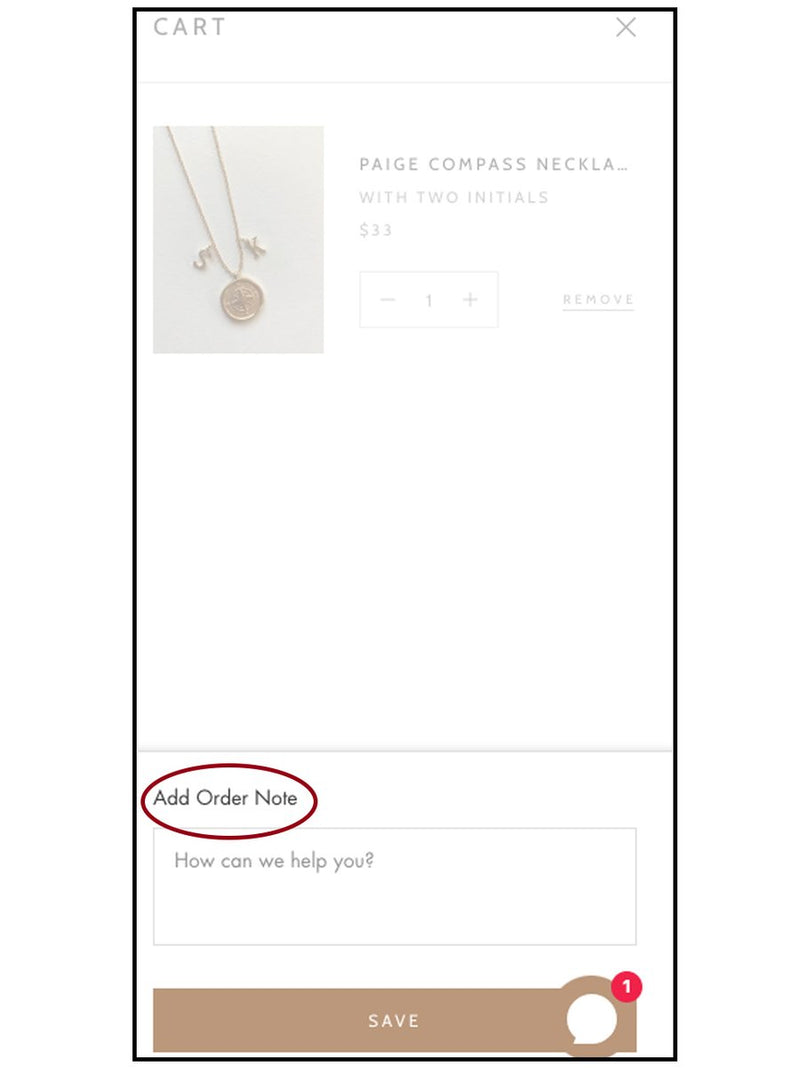
Task: Remove the Paige Compass Necklace from cart
Action: tap(598, 300)
